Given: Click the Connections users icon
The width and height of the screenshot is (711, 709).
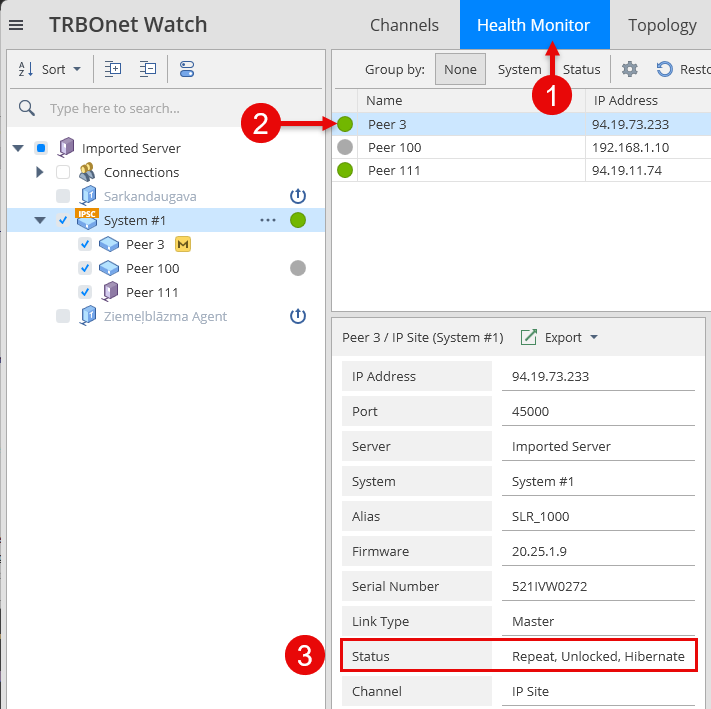Looking at the screenshot, I should pyautogui.click(x=87, y=172).
